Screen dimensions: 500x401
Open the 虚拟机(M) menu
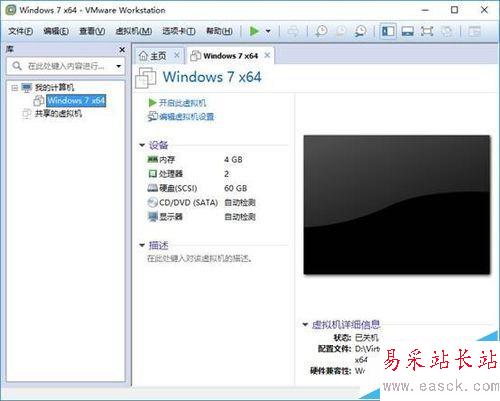click(x=134, y=31)
